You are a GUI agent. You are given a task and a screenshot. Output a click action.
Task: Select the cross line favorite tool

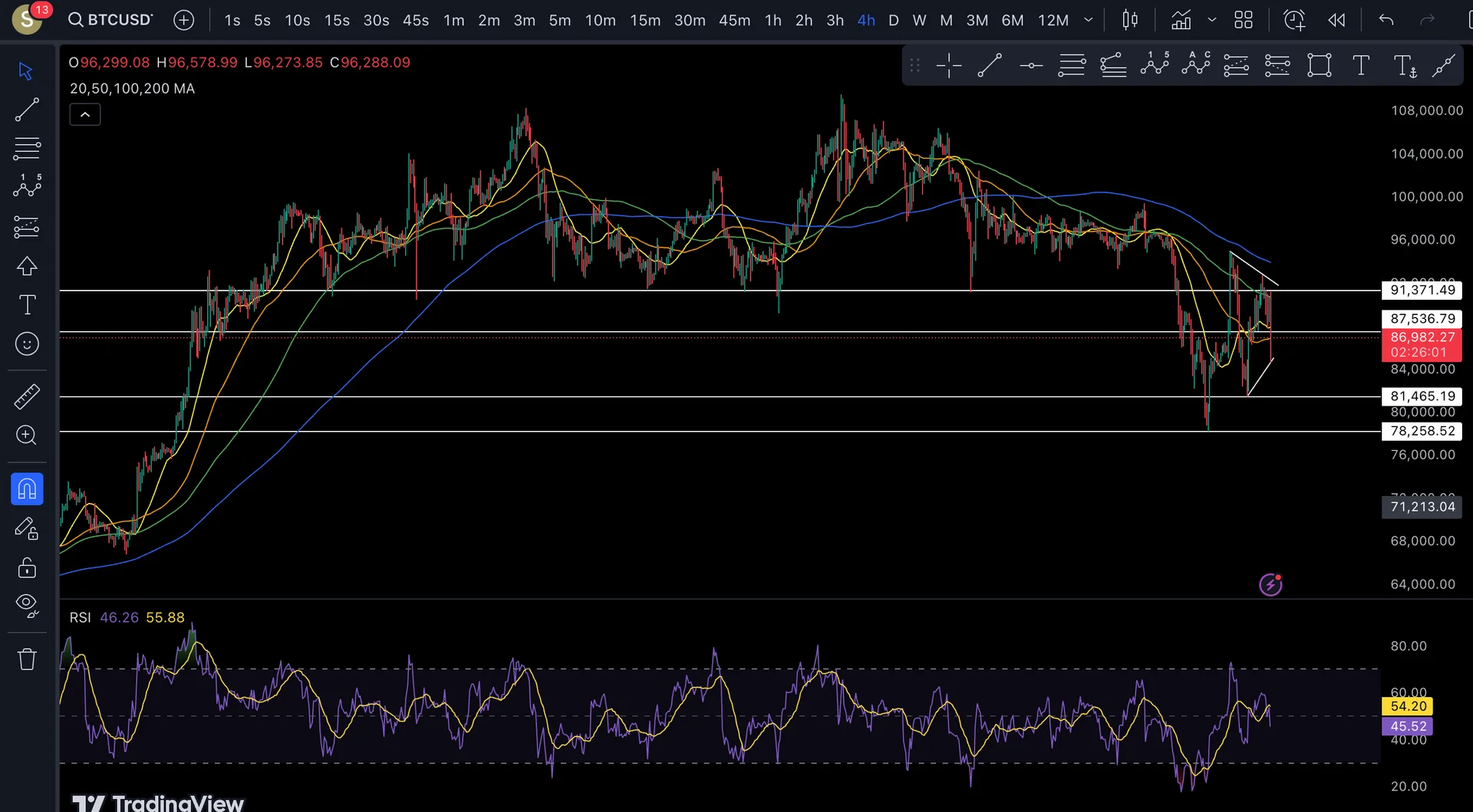pos(948,66)
